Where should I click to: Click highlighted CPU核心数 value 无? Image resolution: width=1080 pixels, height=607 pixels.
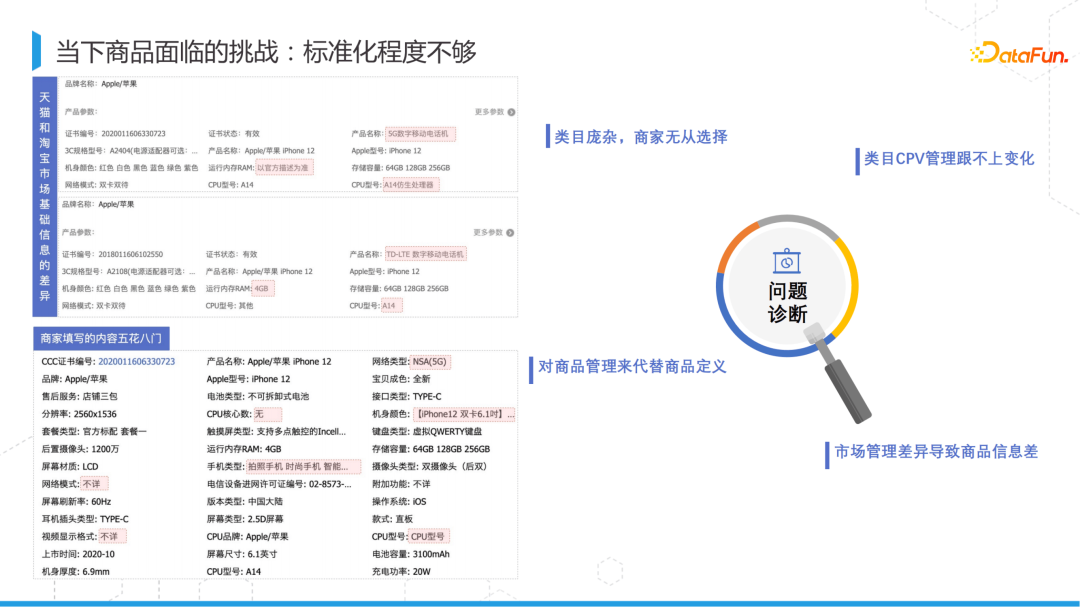pos(267,414)
